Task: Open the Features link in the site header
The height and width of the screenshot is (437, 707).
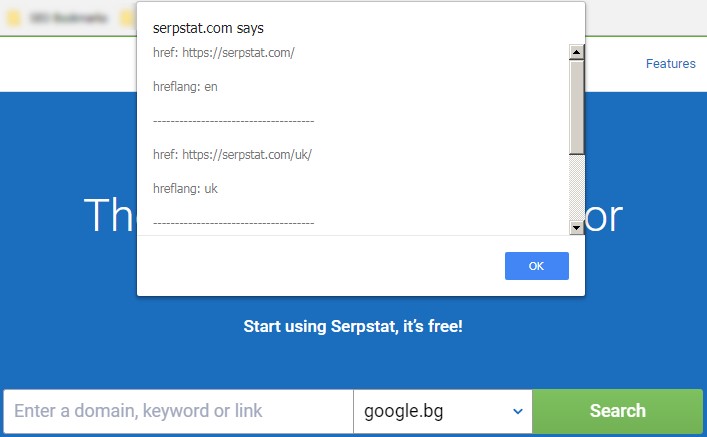Action: click(x=670, y=64)
